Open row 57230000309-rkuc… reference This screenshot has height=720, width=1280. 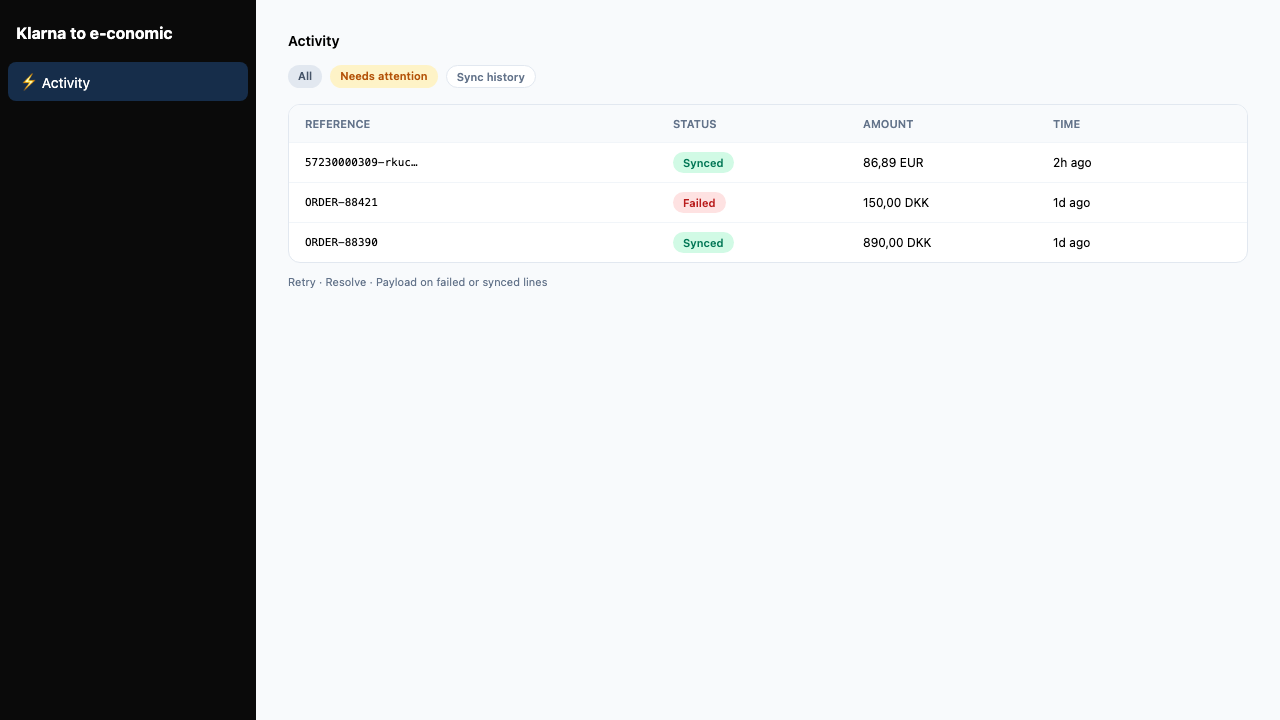362,162
